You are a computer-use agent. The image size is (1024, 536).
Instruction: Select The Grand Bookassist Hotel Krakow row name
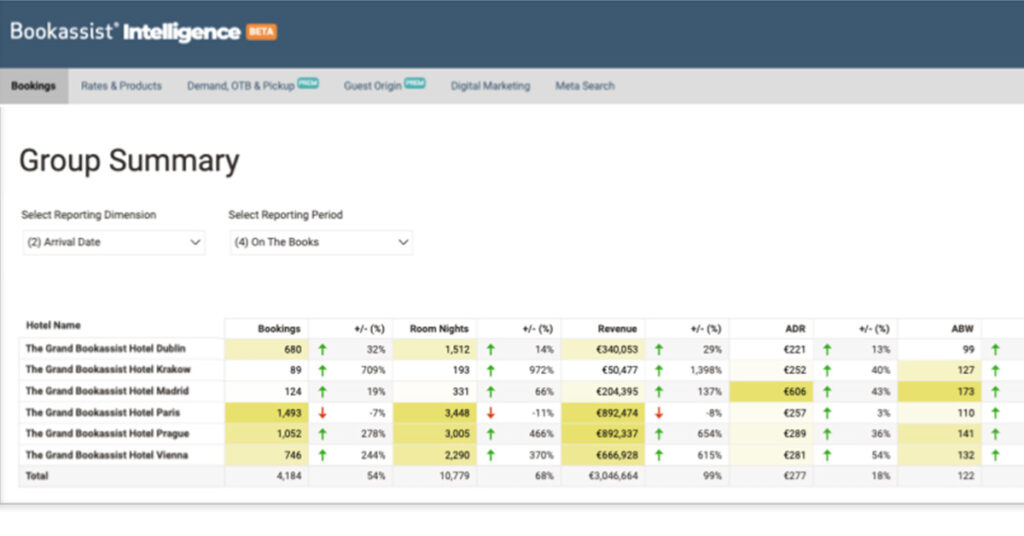point(108,370)
